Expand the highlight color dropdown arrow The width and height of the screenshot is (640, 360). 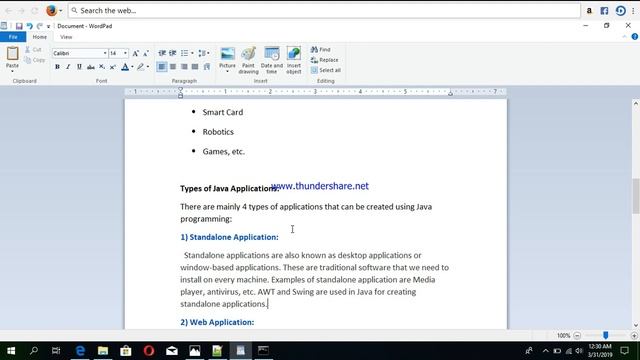coord(147,67)
